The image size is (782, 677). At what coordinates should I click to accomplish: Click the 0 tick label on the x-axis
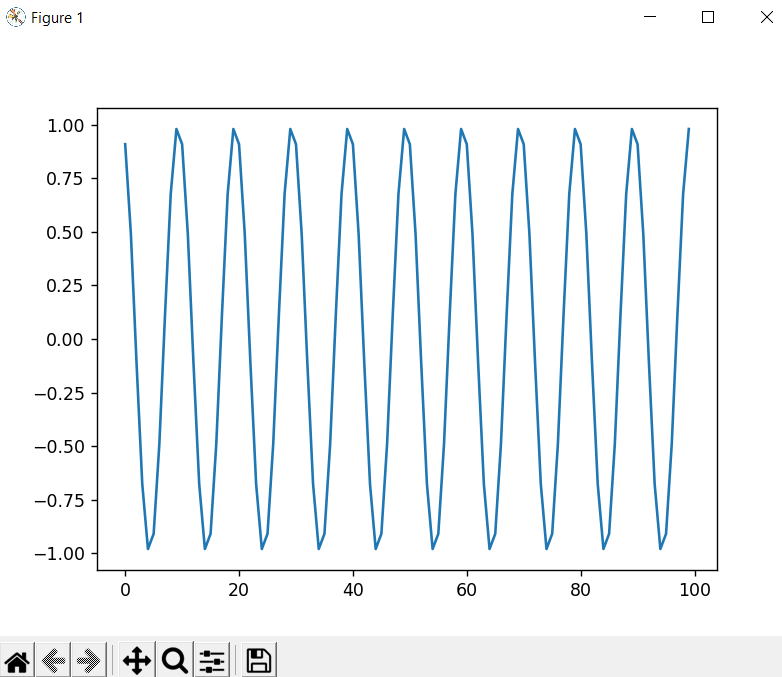coord(125,590)
